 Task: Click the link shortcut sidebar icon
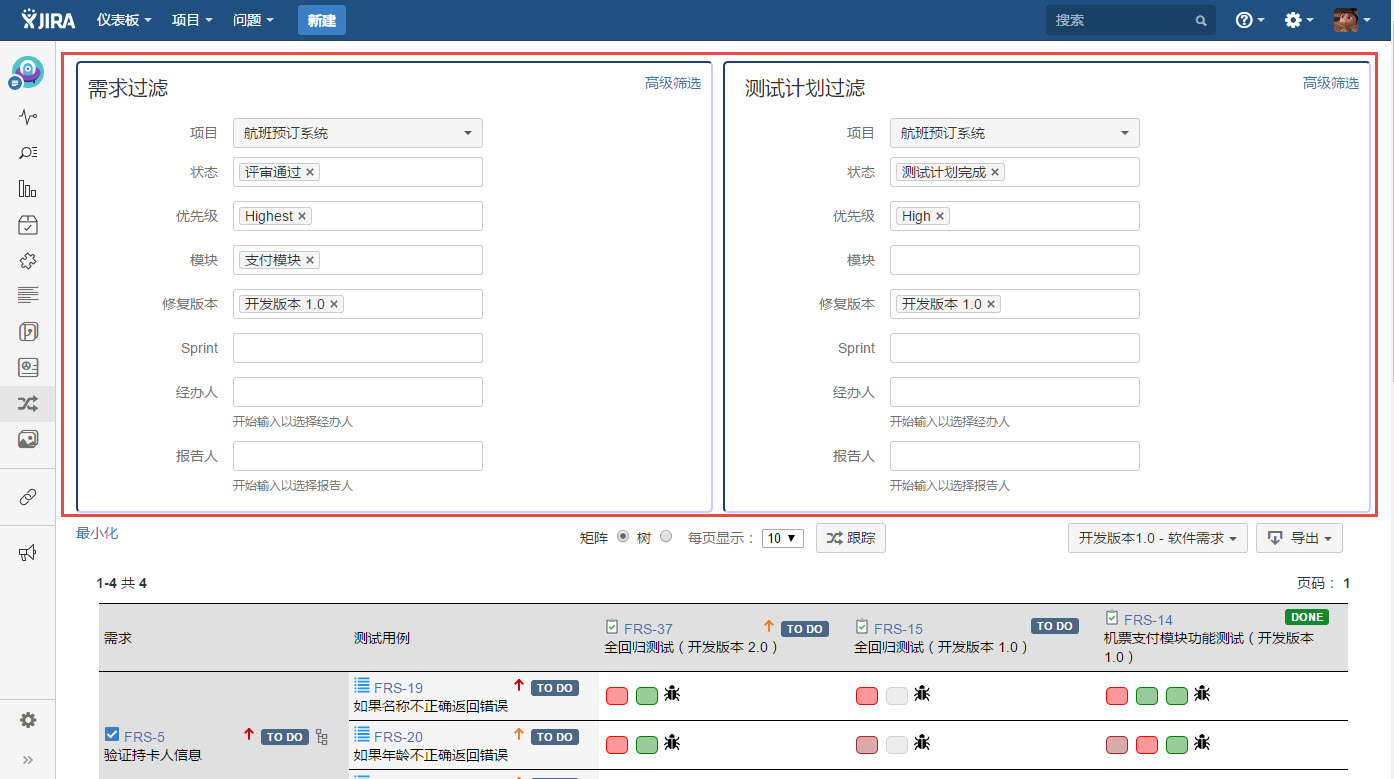click(28, 497)
